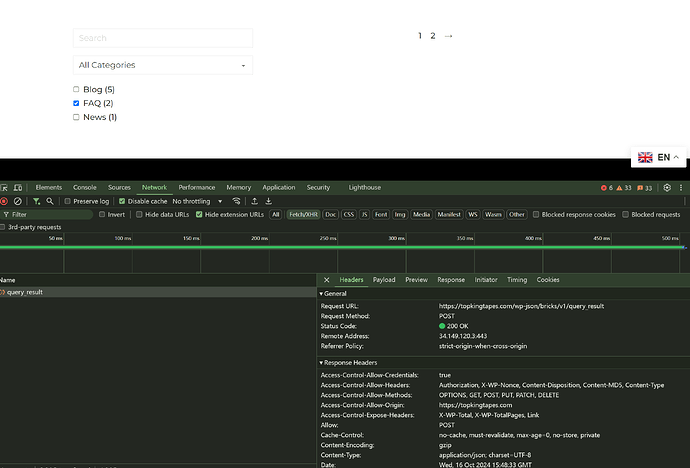690x468 pixels.
Task: Stop recording network log
Action: (4, 201)
